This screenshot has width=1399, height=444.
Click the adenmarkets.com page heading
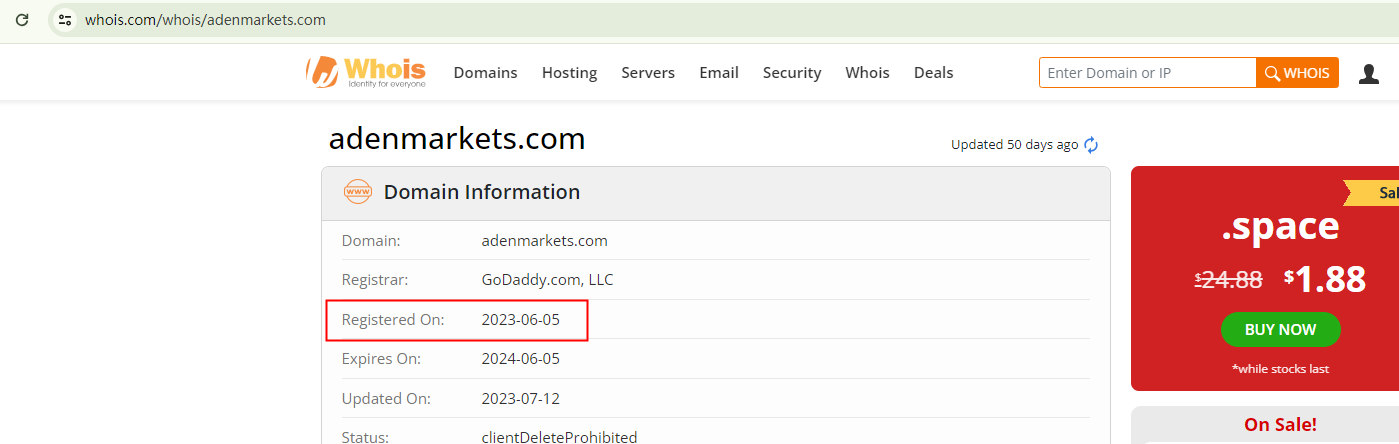pos(457,139)
